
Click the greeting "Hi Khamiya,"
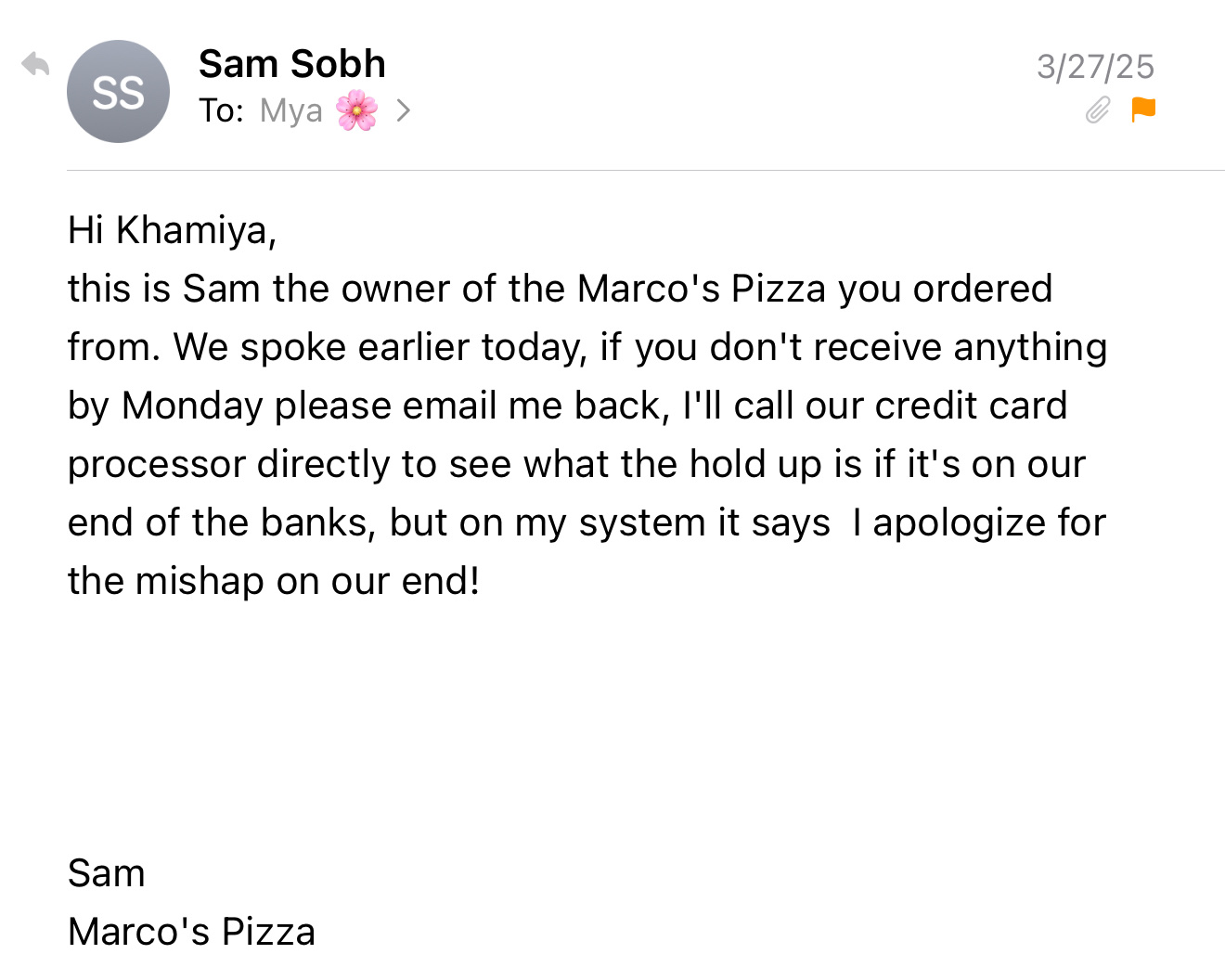(172, 230)
